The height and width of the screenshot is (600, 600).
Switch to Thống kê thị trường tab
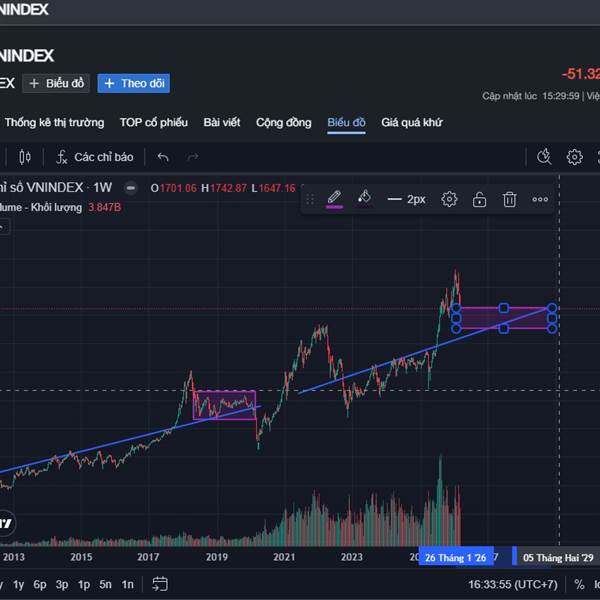click(x=54, y=122)
